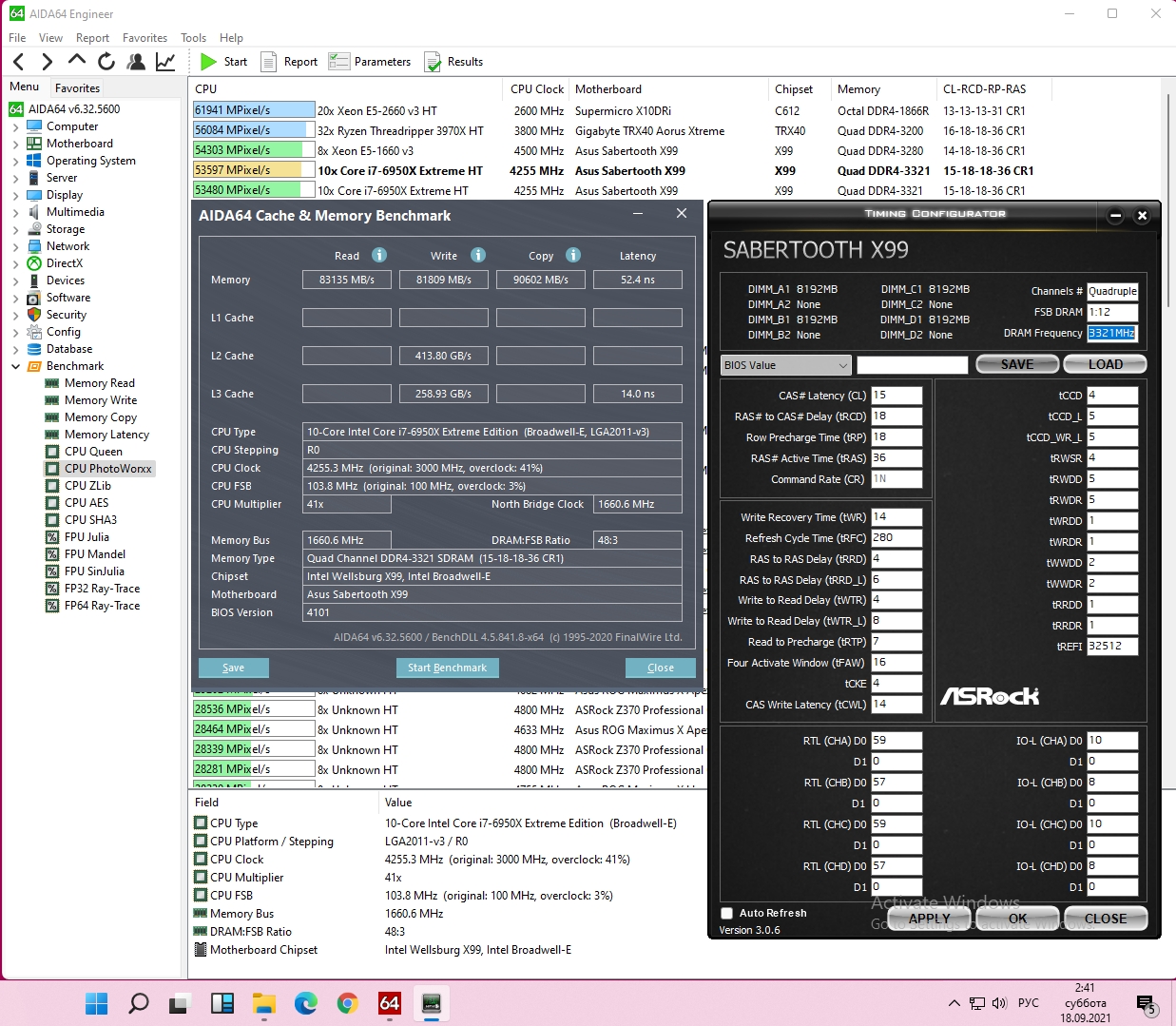The image size is (1176, 1026).
Task: Select the 61941 MPixel/s result bar
Action: (254, 110)
